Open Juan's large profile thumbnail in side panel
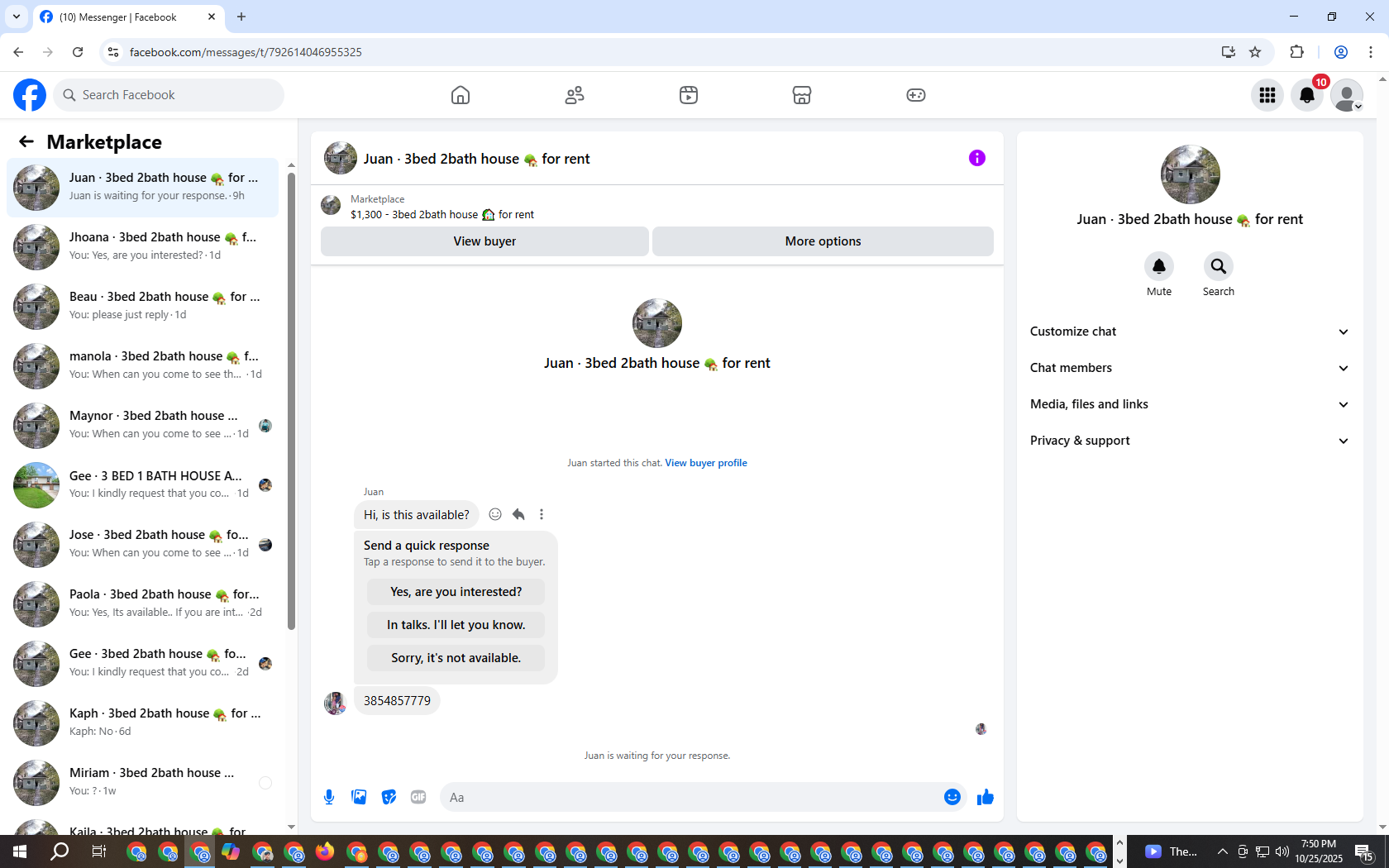This screenshot has height=868, width=1389. [x=1190, y=174]
